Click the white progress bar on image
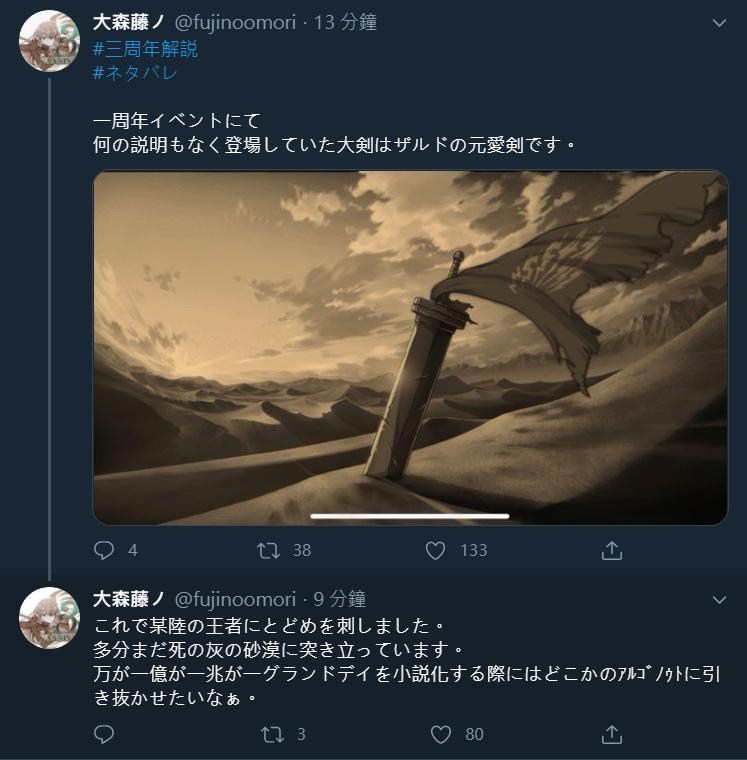 pos(410,516)
